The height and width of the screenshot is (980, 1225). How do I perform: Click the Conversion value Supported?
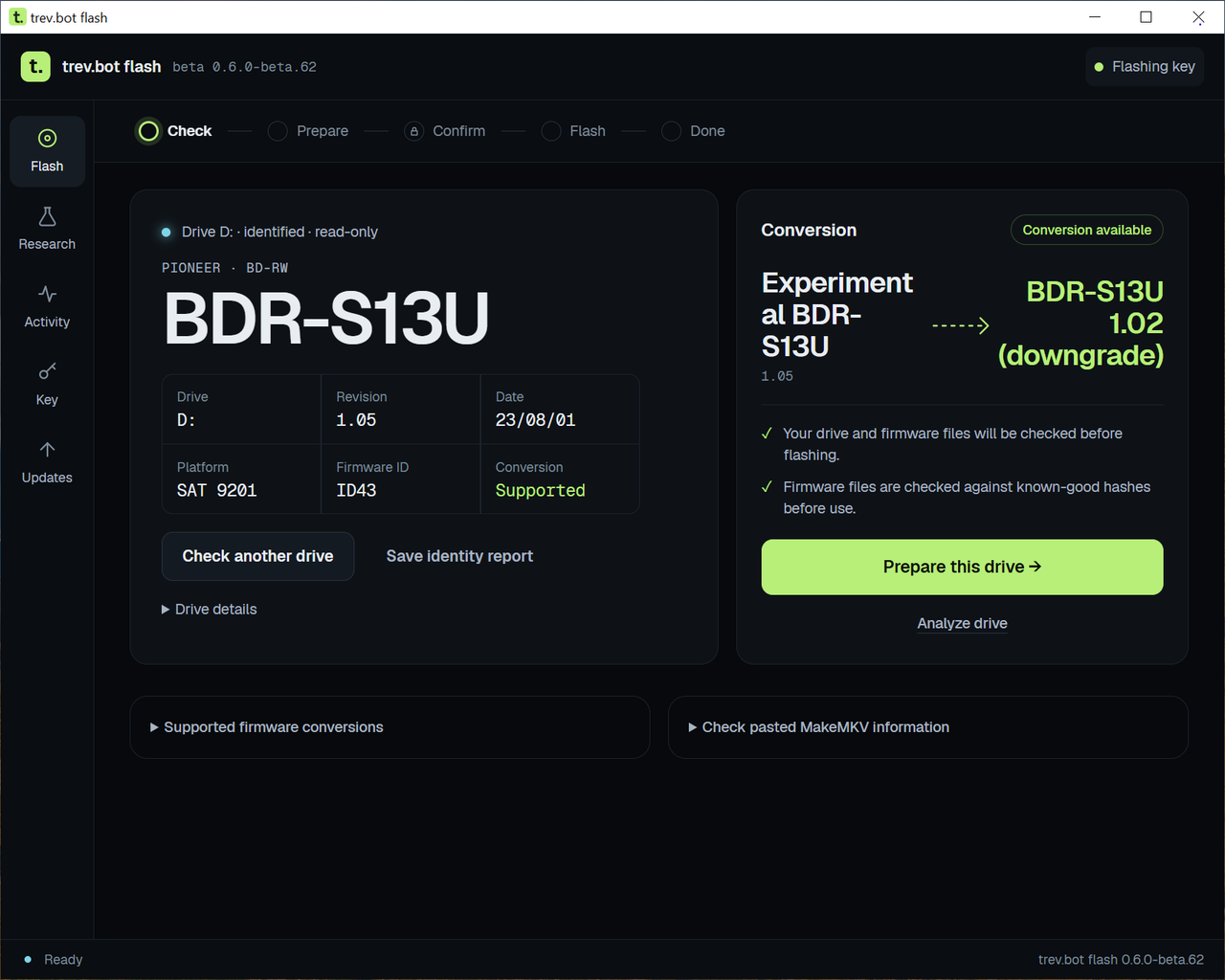point(540,490)
